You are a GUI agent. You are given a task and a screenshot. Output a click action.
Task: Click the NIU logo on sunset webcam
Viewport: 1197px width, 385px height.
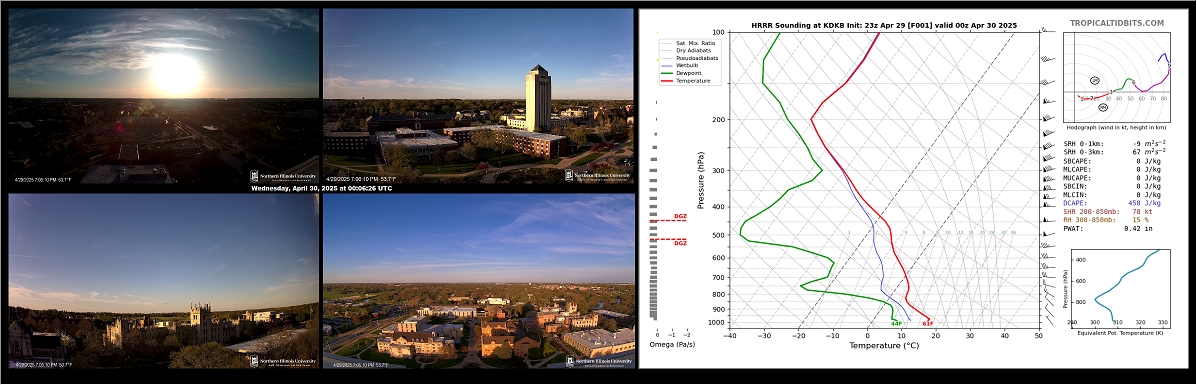(282, 175)
